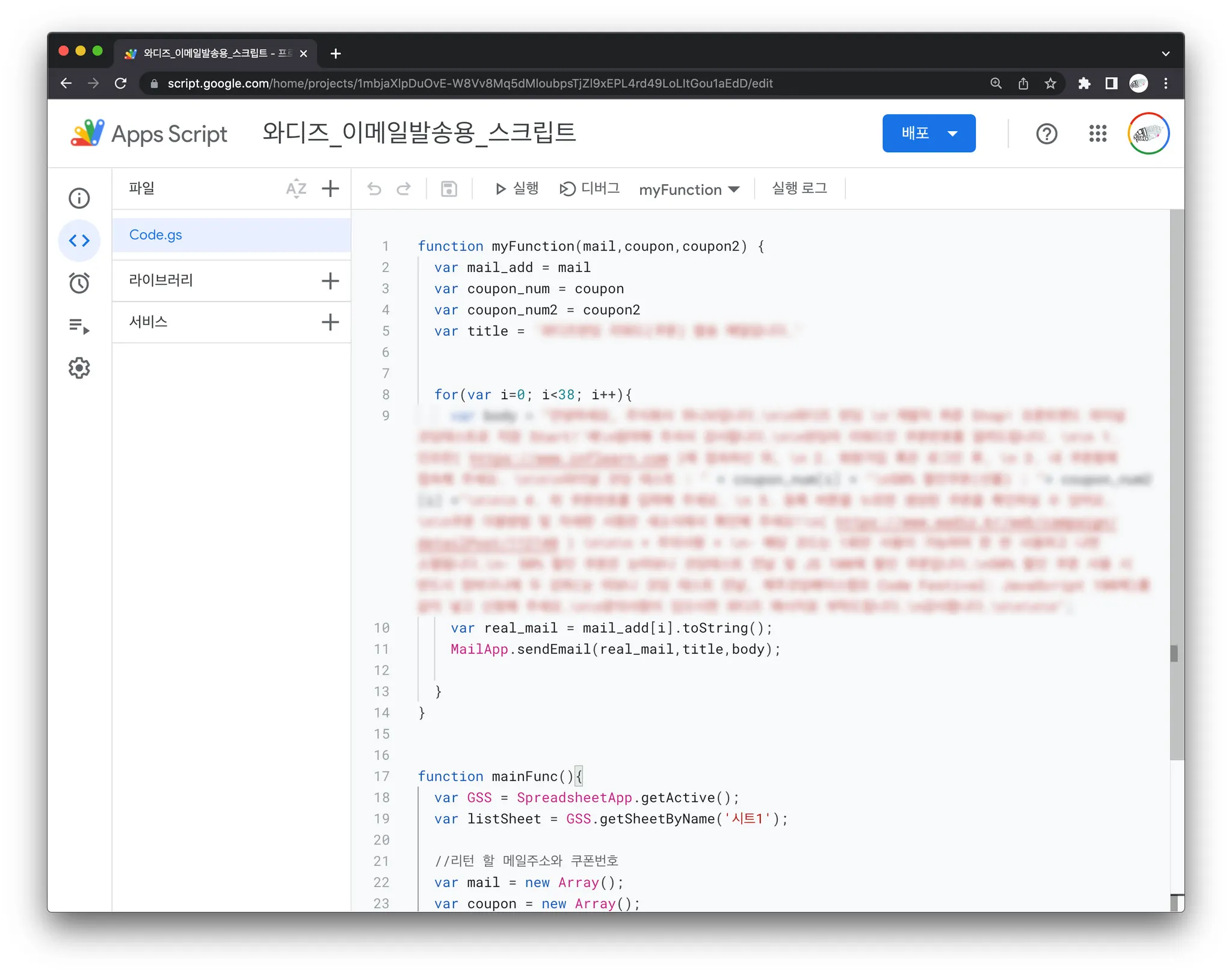Click the Undo arrow in editor toolbar
Screen dimensions: 1232x975
click(x=374, y=189)
